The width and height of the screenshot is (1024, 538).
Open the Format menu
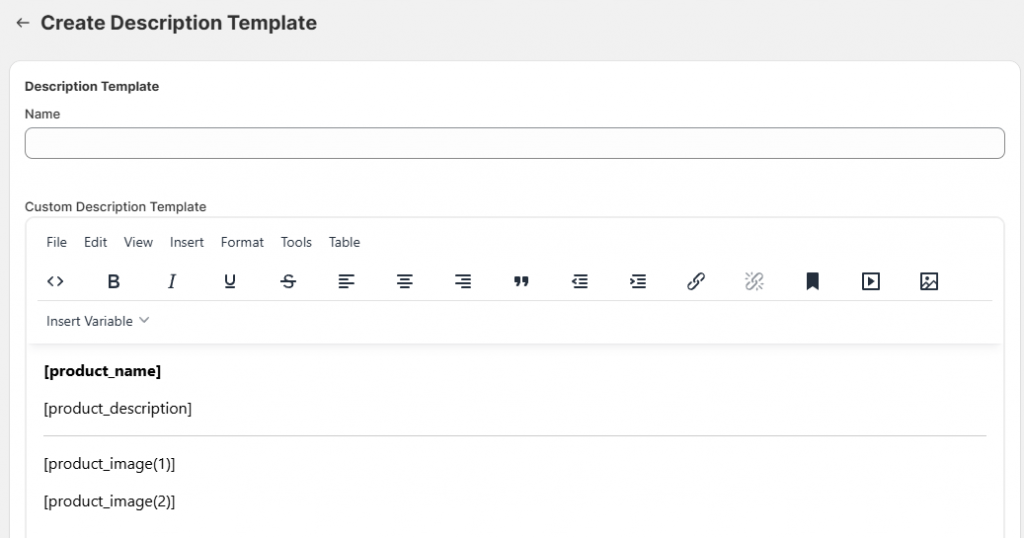242,242
